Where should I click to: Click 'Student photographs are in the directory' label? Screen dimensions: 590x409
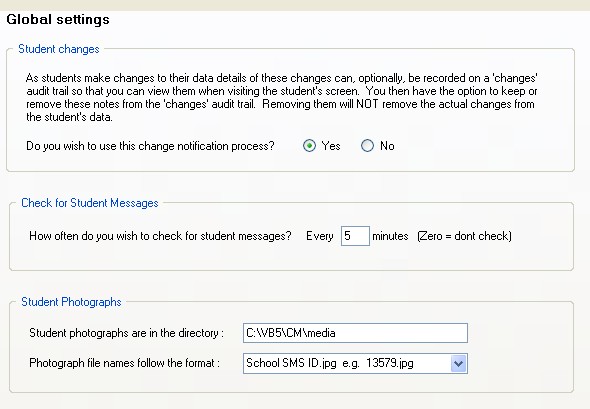pyautogui.click(x=126, y=333)
